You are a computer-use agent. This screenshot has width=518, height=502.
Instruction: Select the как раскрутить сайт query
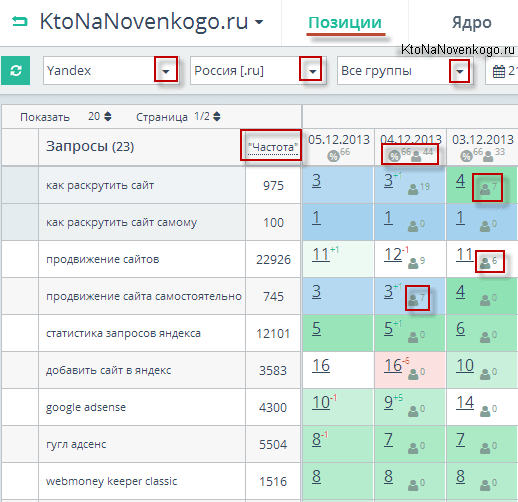click(100, 185)
